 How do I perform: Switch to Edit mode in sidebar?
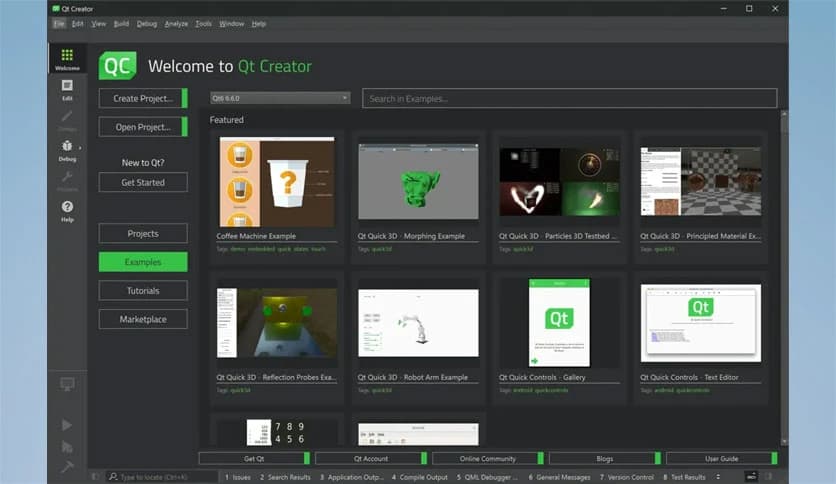tap(67, 89)
